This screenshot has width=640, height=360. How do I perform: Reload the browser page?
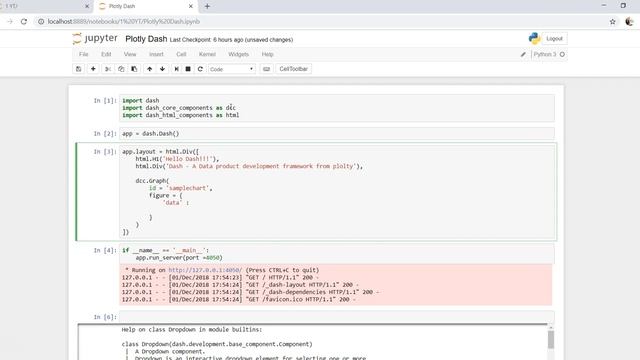point(24,22)
